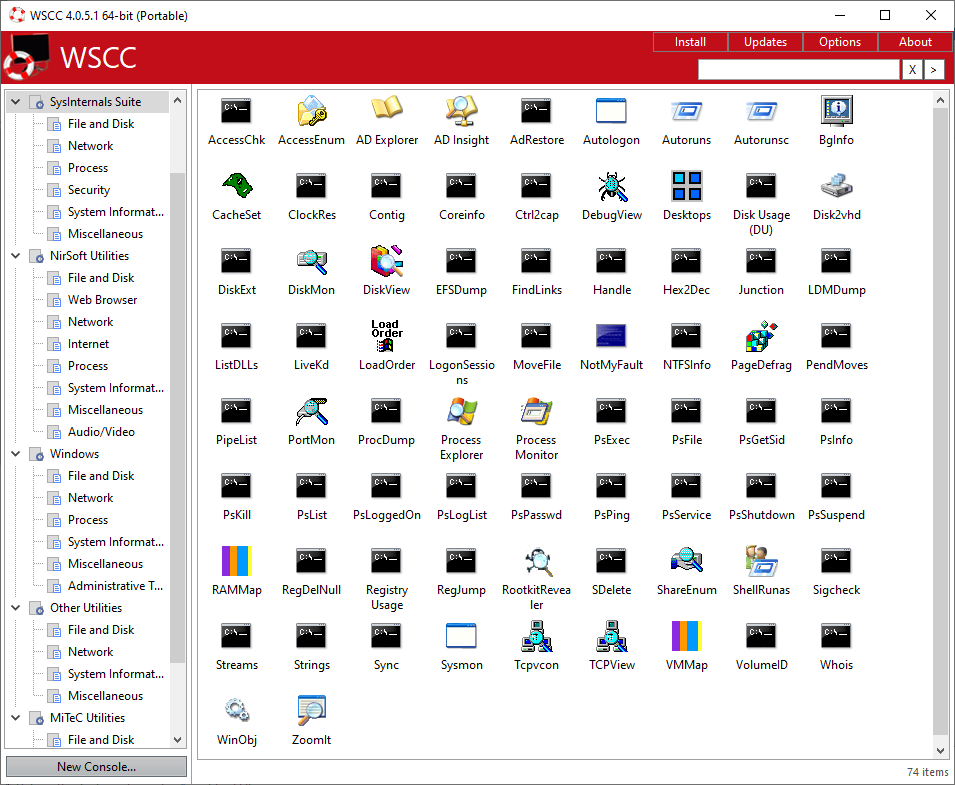The width and height of the screenshot is (955, 785).
Task: Open the Options tab
Action: [840, 42]
